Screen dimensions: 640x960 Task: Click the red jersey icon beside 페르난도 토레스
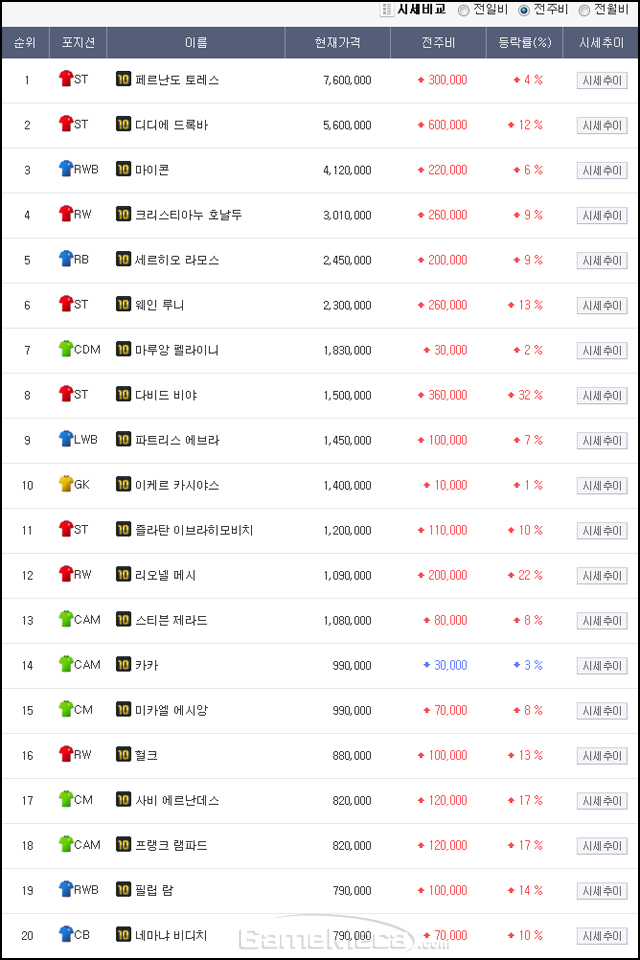tap(66, 78)
